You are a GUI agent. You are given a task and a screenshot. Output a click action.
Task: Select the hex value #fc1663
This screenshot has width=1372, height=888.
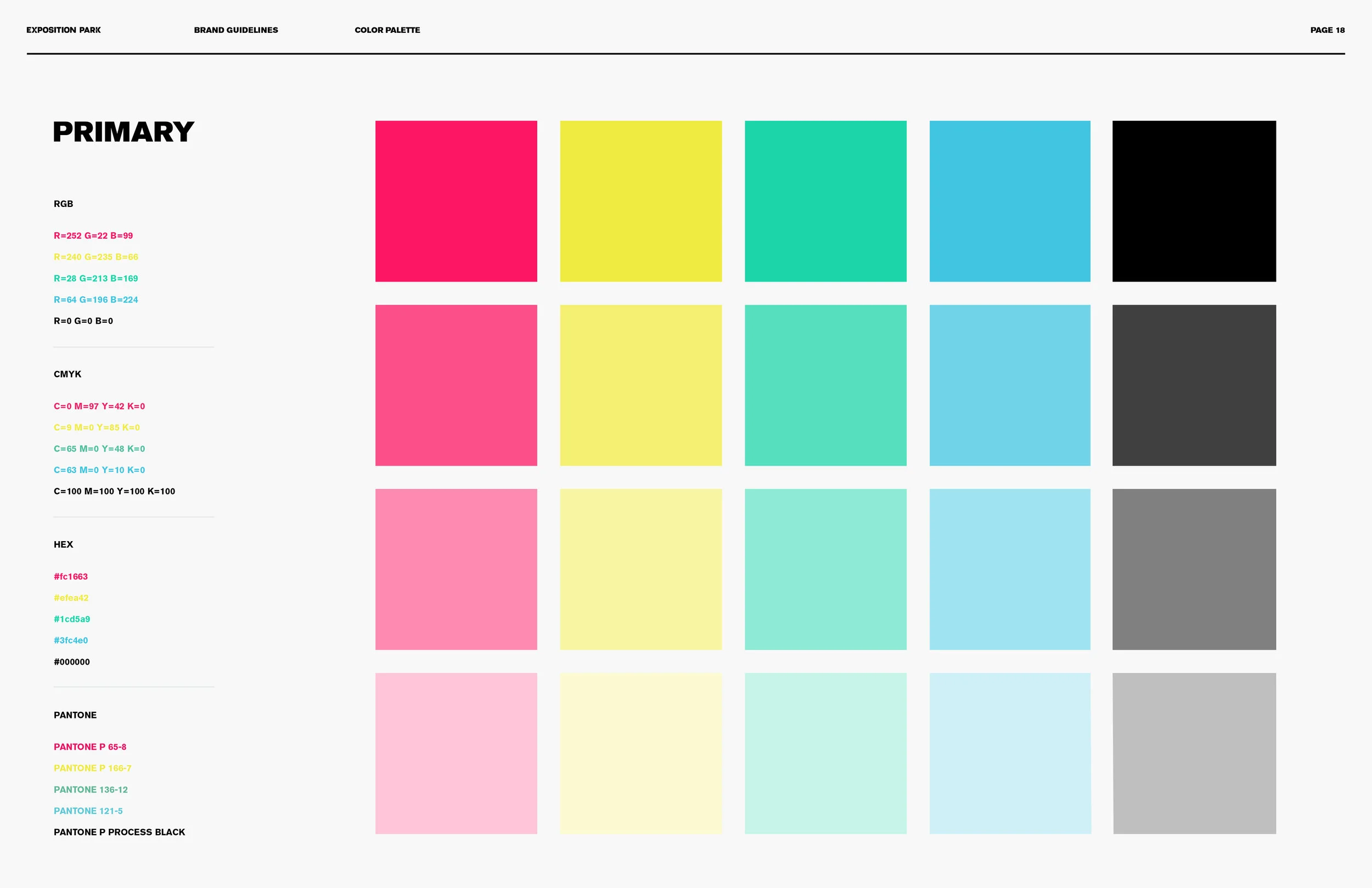point(70,576)
